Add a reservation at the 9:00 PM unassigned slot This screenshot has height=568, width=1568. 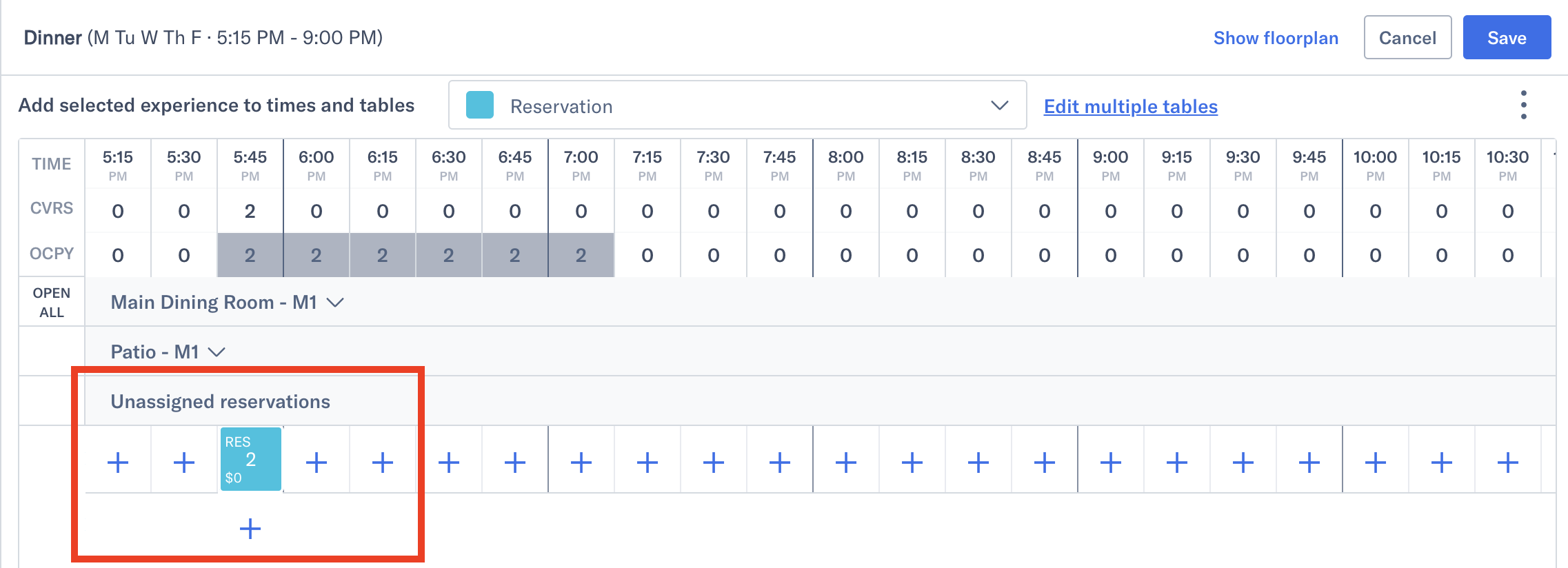pos(1110,462)
